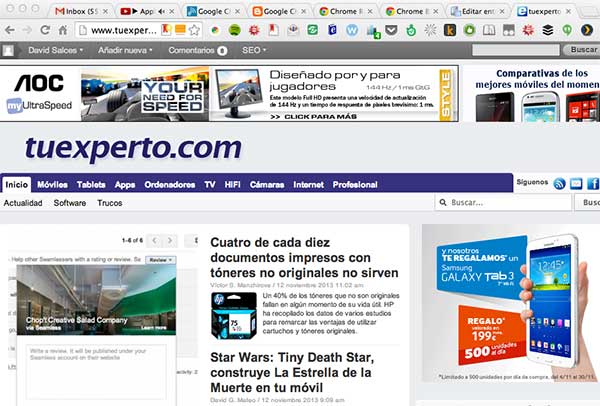Reload the page with the refresh icon
Image resolution: width=600 pixels, height=406 pixels.
tap(45, 30)
